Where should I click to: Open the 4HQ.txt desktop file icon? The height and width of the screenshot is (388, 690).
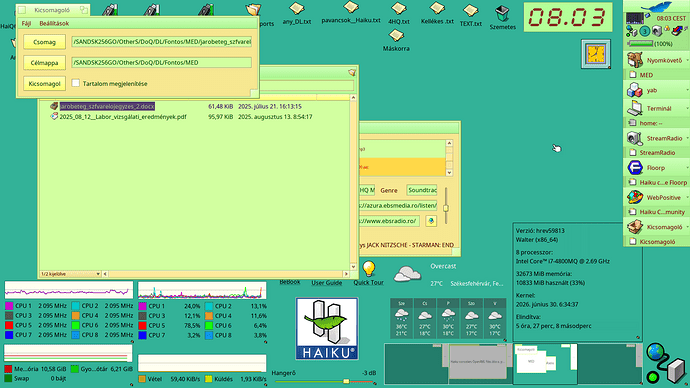tap(399, 8)
